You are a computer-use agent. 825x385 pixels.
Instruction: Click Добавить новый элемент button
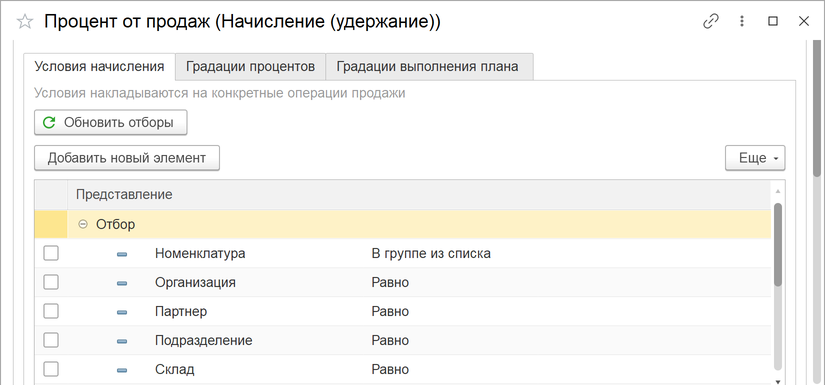pos(127,158)
